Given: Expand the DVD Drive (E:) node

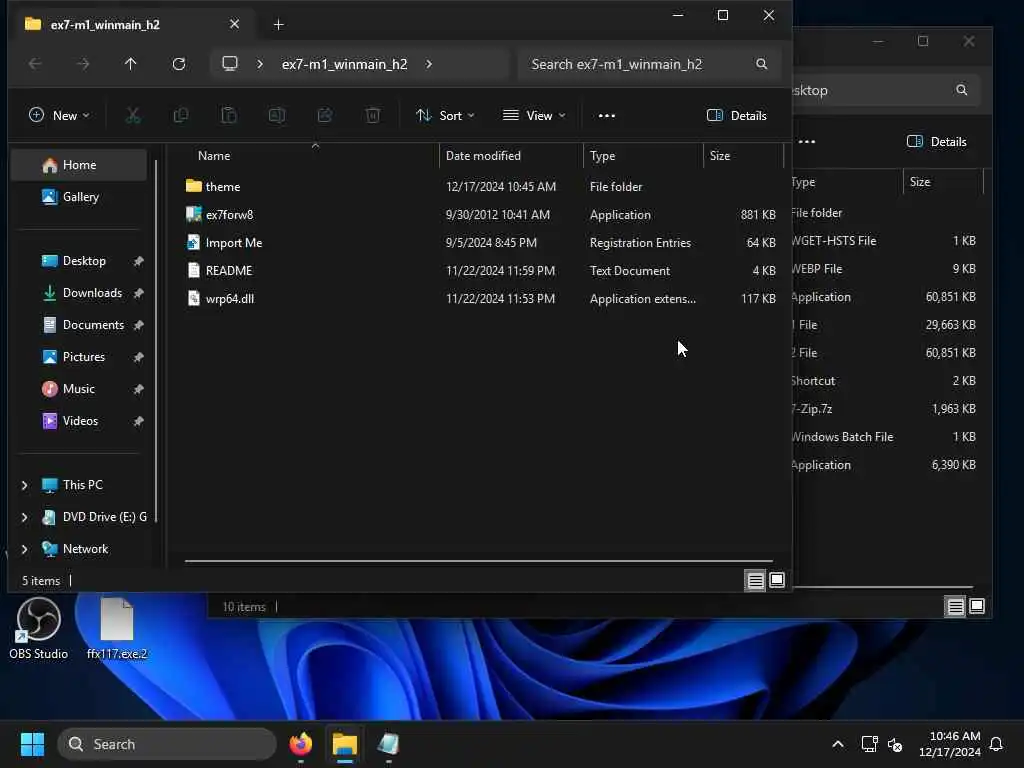Looking at the screenshot, I should coord(25,517).
